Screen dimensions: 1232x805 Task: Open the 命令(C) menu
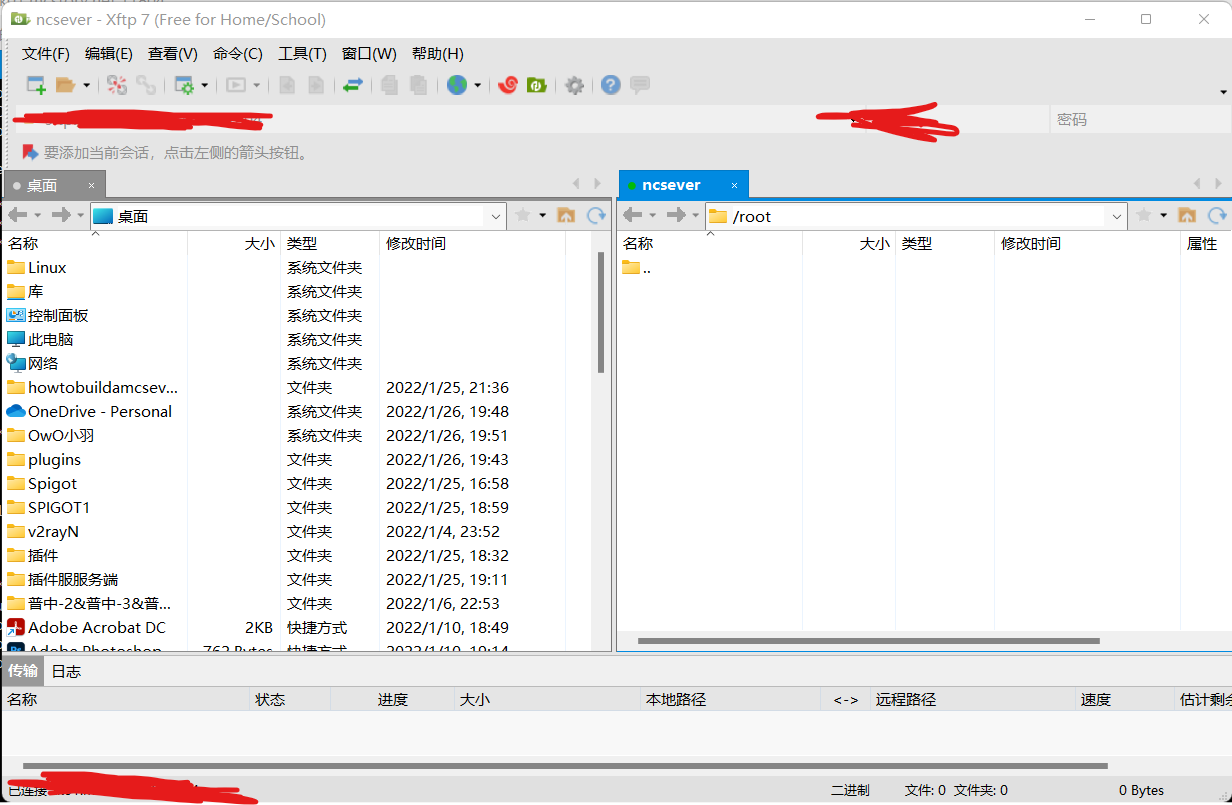(x=238, y=54)
